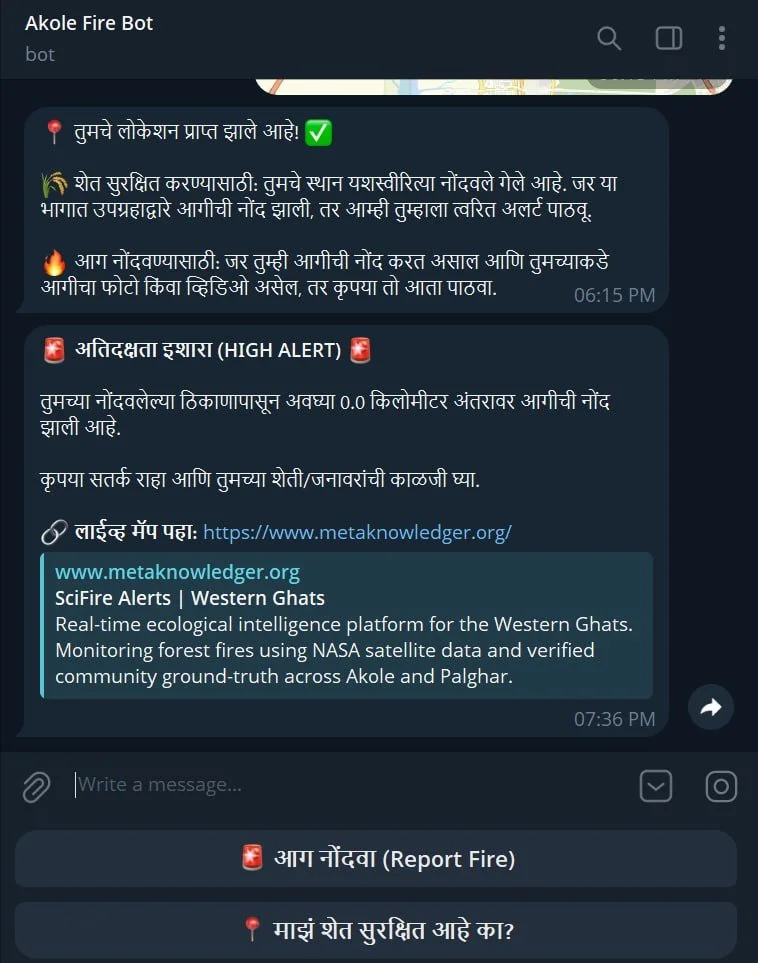Tap the माझं शेत सुरक्षित आहे का button
Screen dimensions: 758x963
376,930
